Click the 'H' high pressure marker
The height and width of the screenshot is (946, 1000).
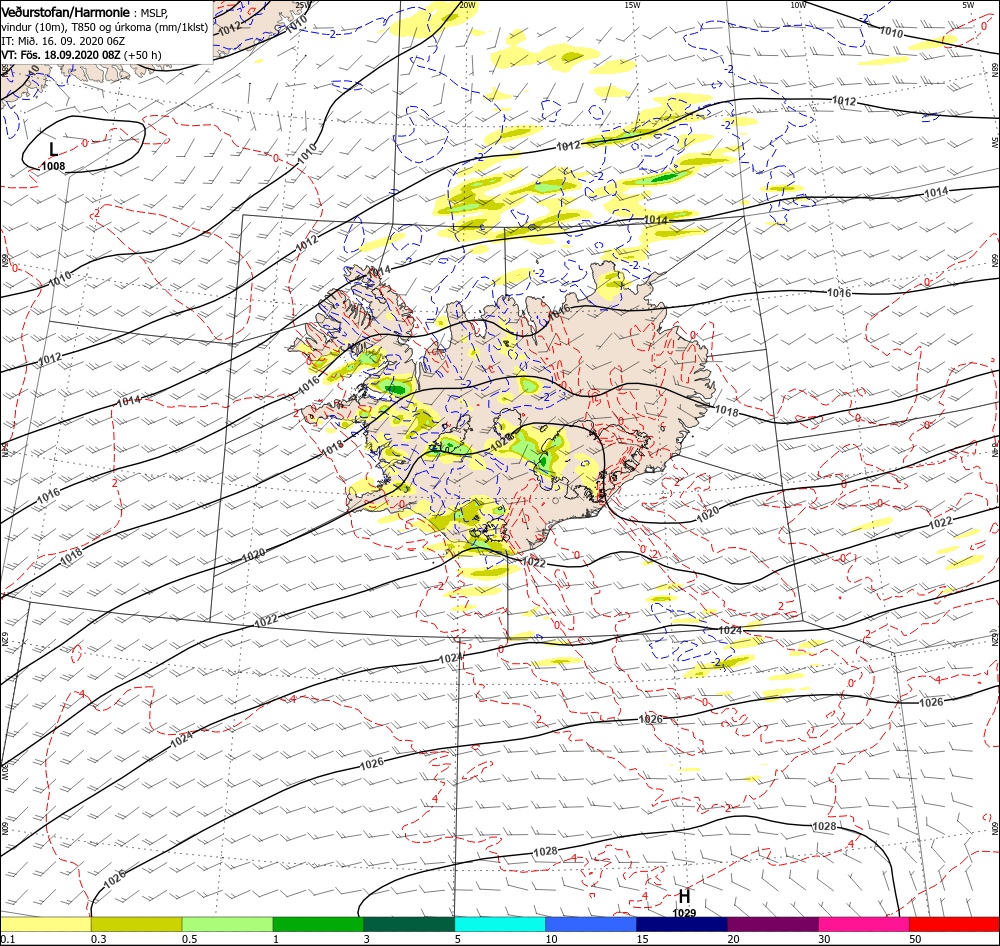[684, 896]
